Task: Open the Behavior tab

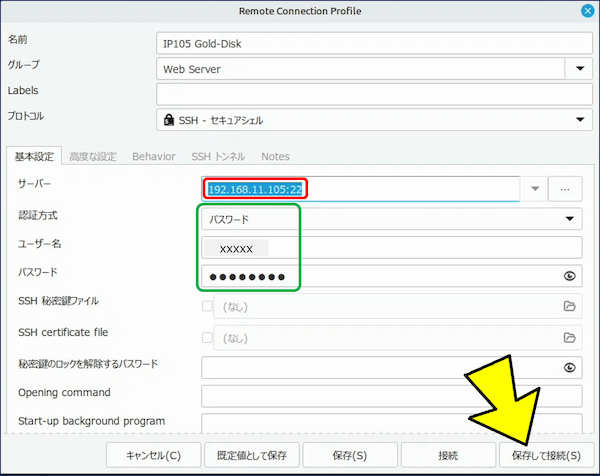Action: pos(154,156)
